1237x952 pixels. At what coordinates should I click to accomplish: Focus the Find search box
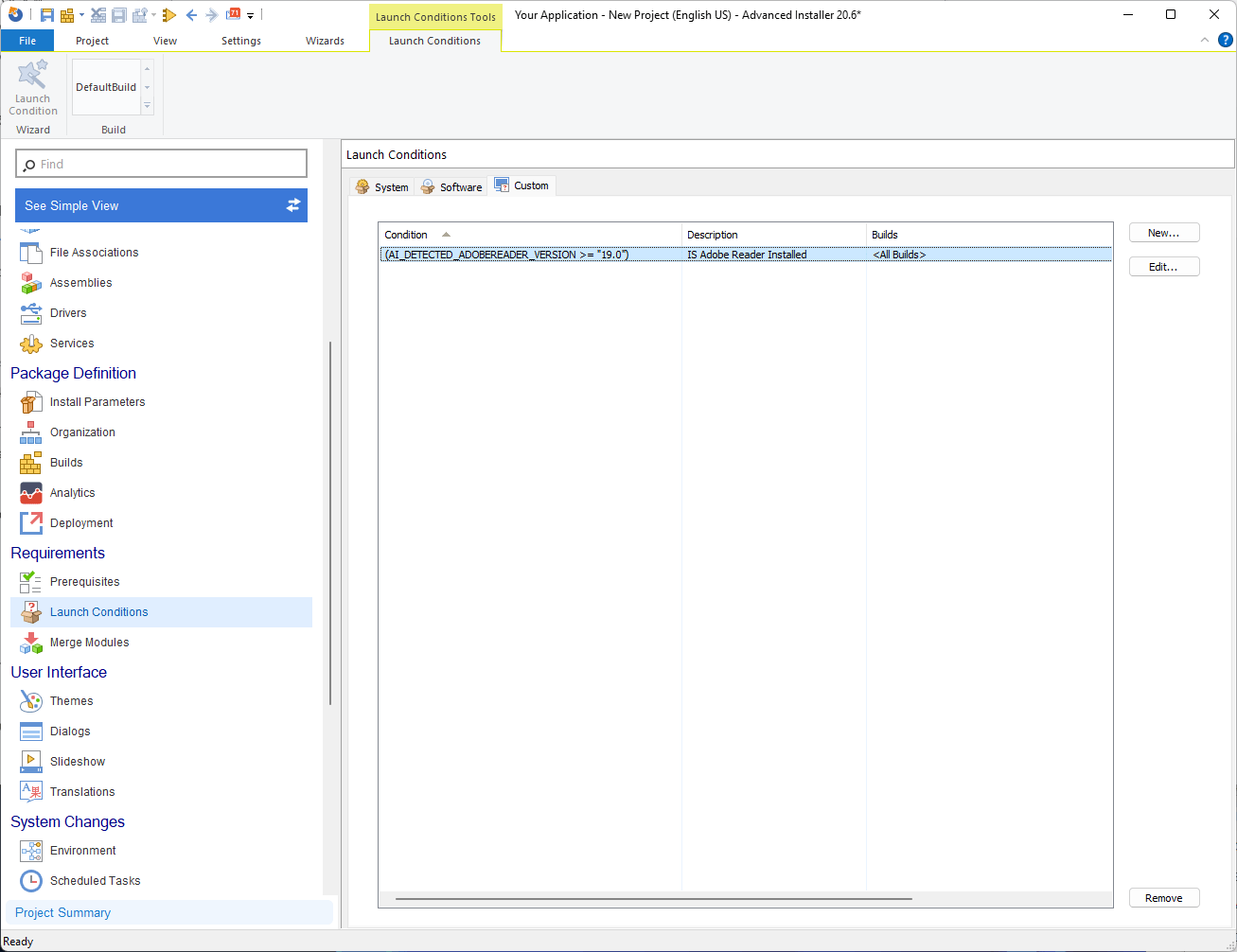point(161,164)
